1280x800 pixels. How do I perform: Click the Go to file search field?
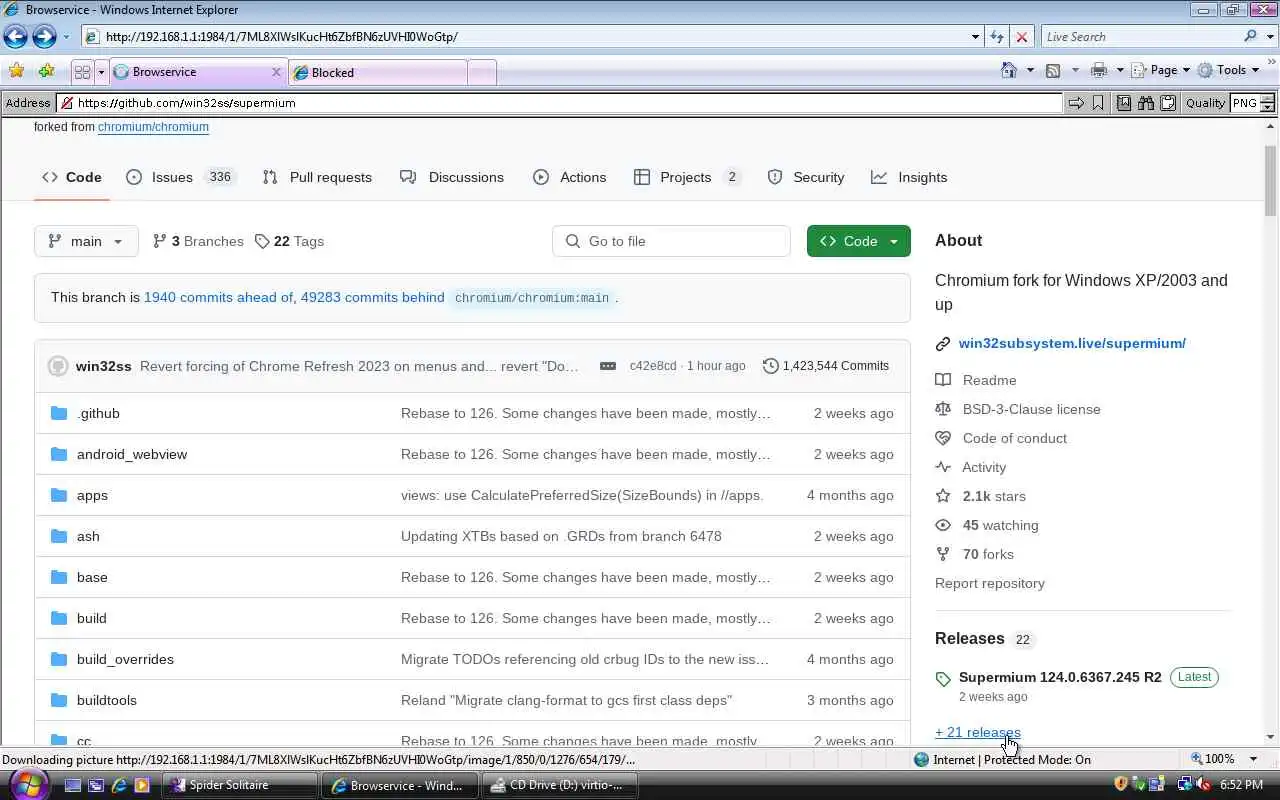[x=671, y=241]
